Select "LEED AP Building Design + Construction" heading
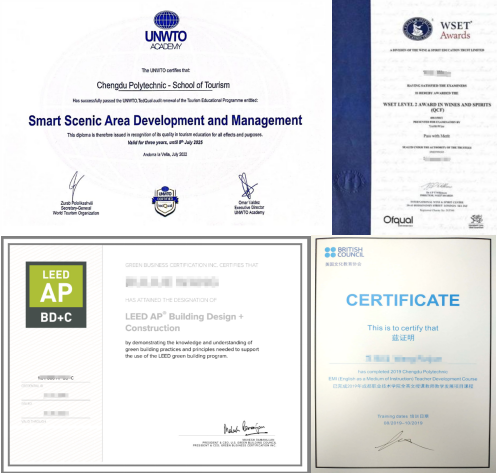The height and width of the screenshot is (473, 497). coord(184,322)
